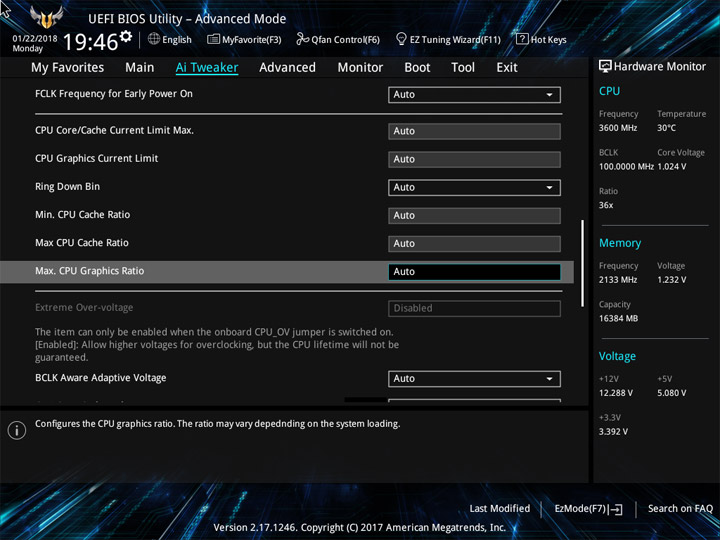Open the Exit tab

pos(506,68)
